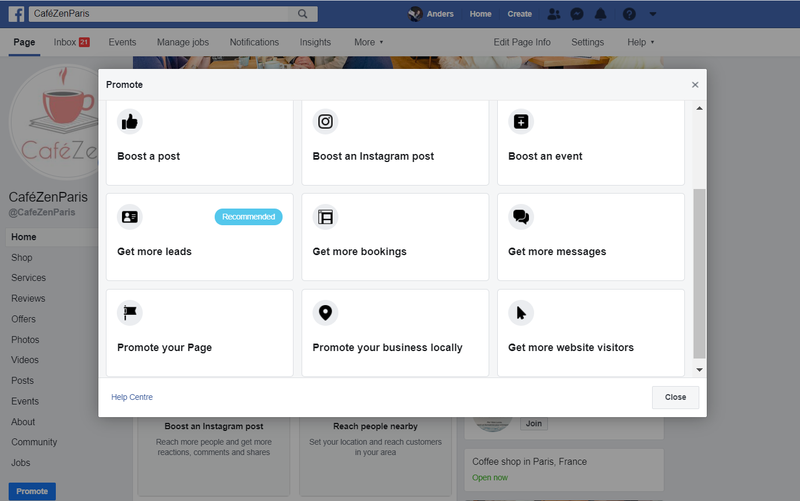Click the Boost an event calendar icon

pyautogui.click(x=521, y=121)
